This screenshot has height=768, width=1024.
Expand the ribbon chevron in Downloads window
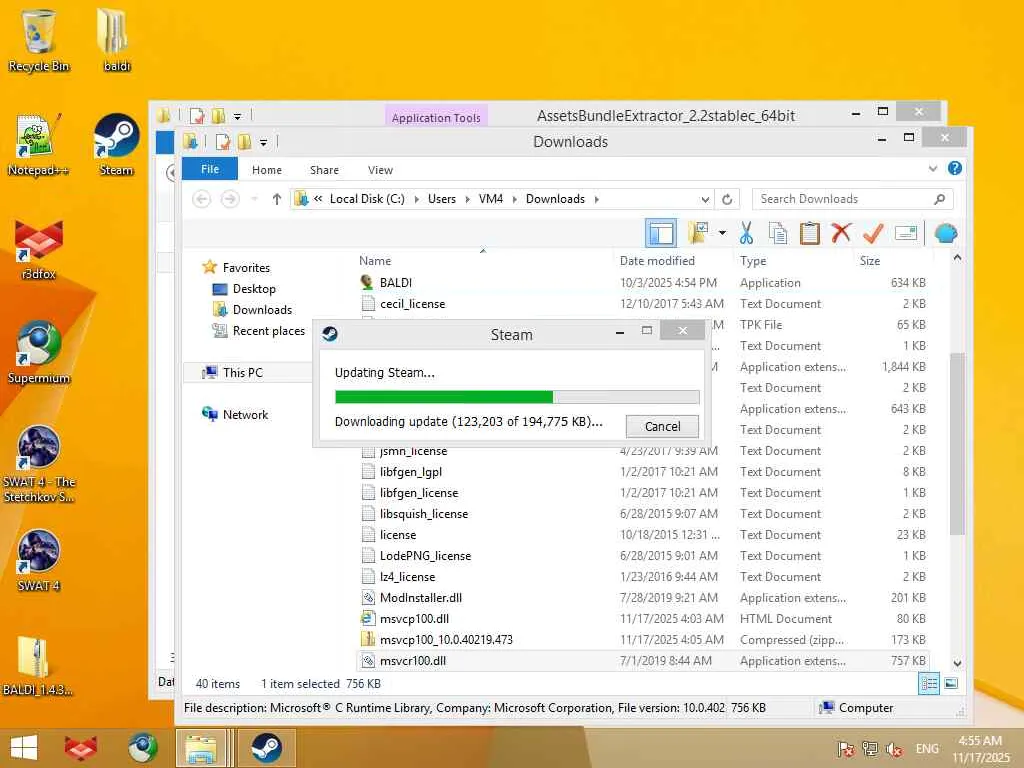point(933,169)
